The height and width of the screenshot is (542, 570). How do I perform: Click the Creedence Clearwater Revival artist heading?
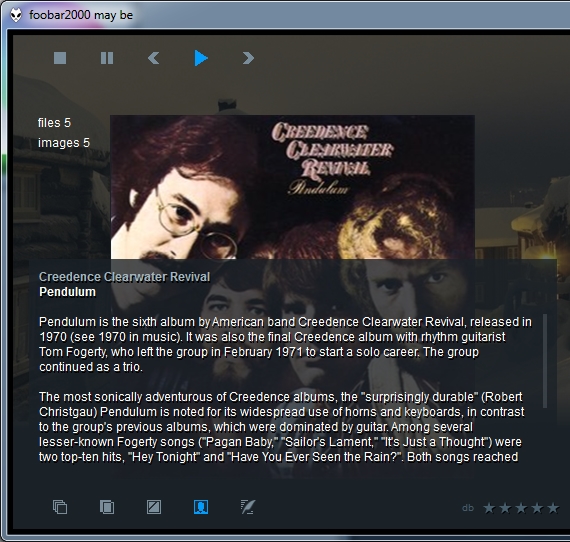click(124, 277)
